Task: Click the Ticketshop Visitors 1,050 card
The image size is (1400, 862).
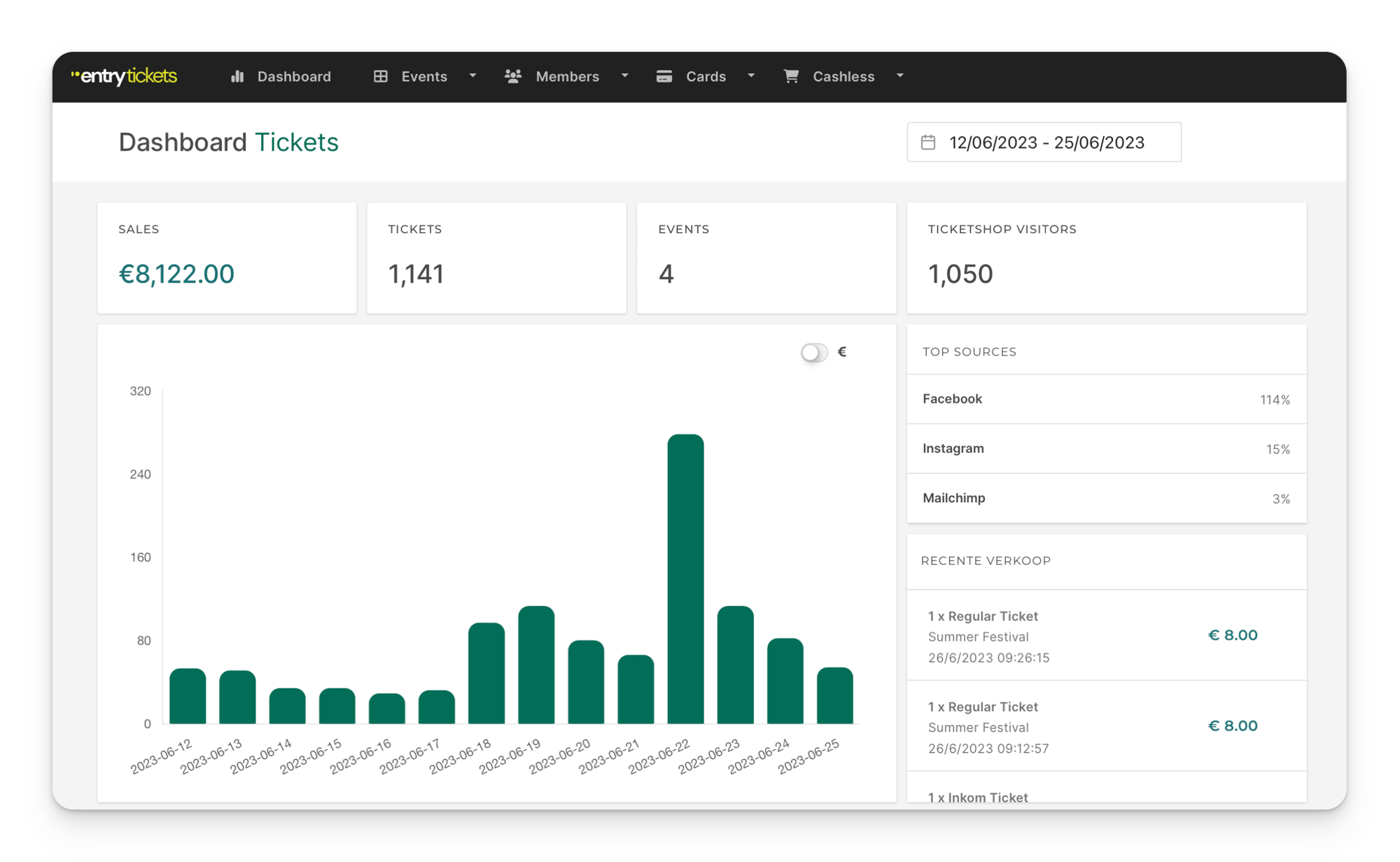Action: [x=1107, y=258]
